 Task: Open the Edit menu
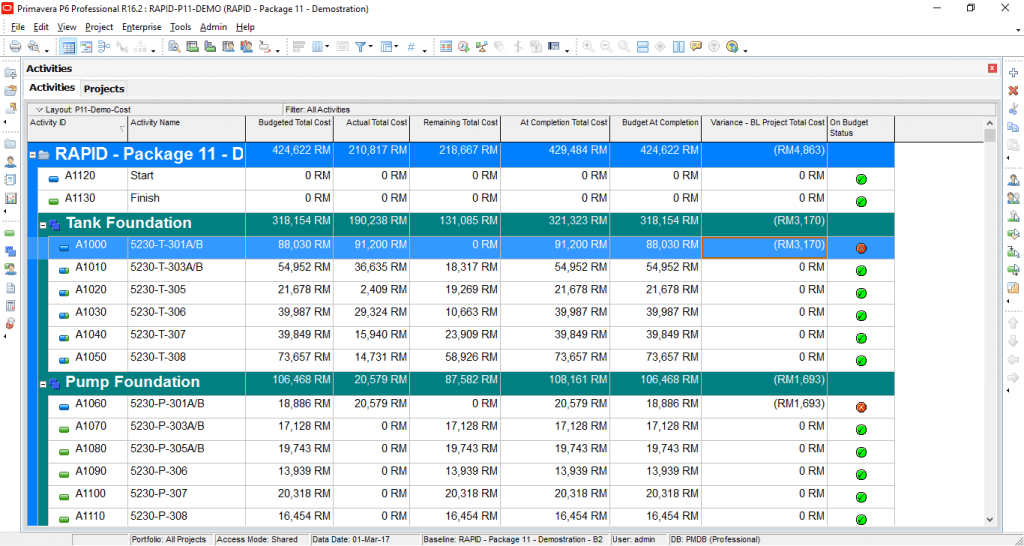pos(41,27)
